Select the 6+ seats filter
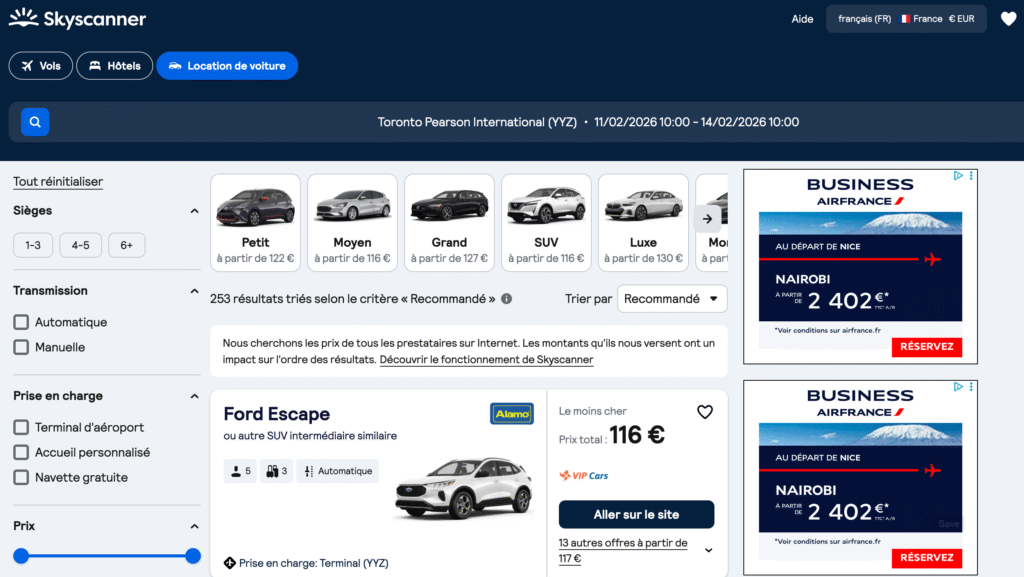This screenshot has width=1024, height=577. tap(127, 245)
